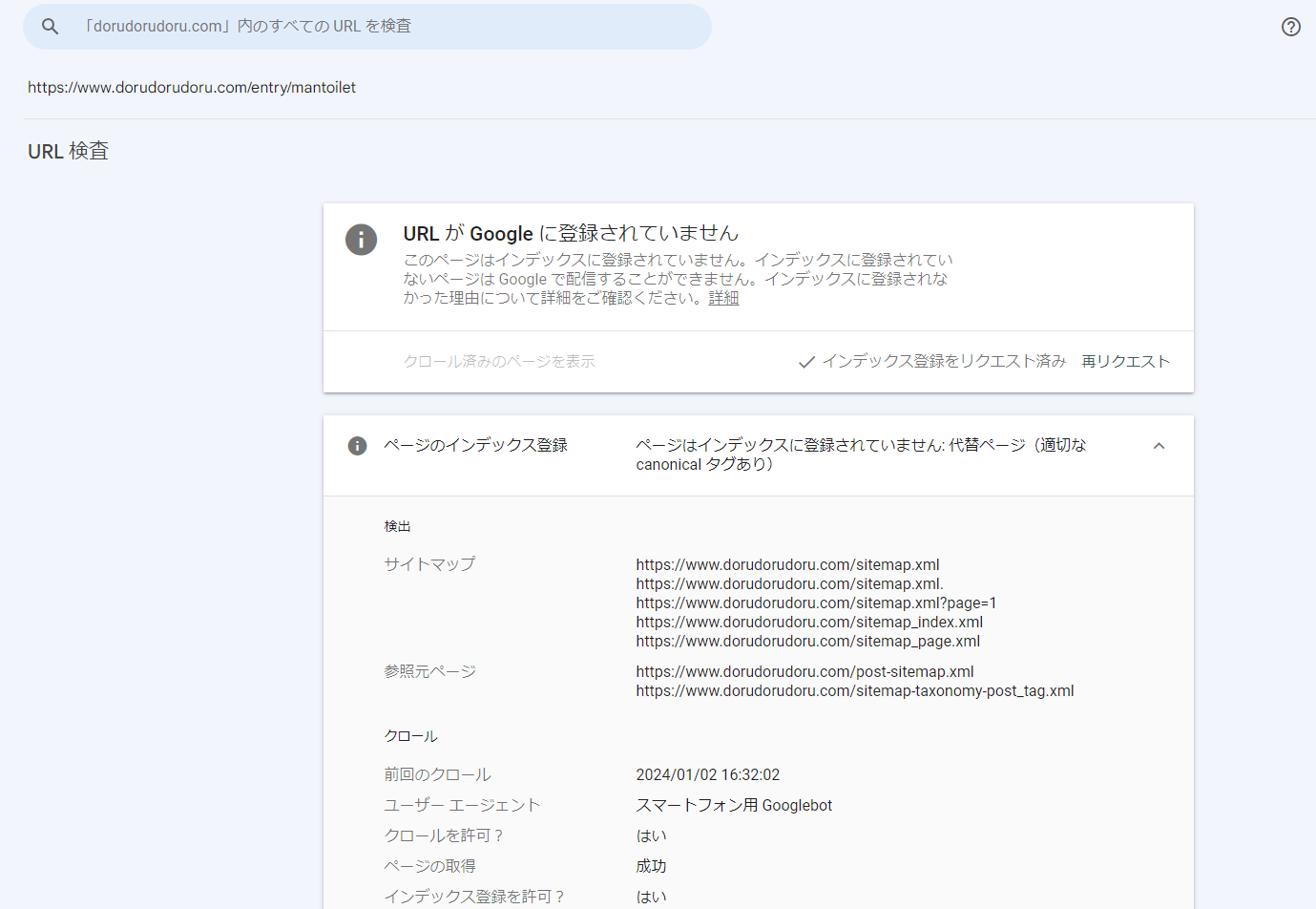Click URL が Google に登録されていません heading

click(x=571, y=233)
